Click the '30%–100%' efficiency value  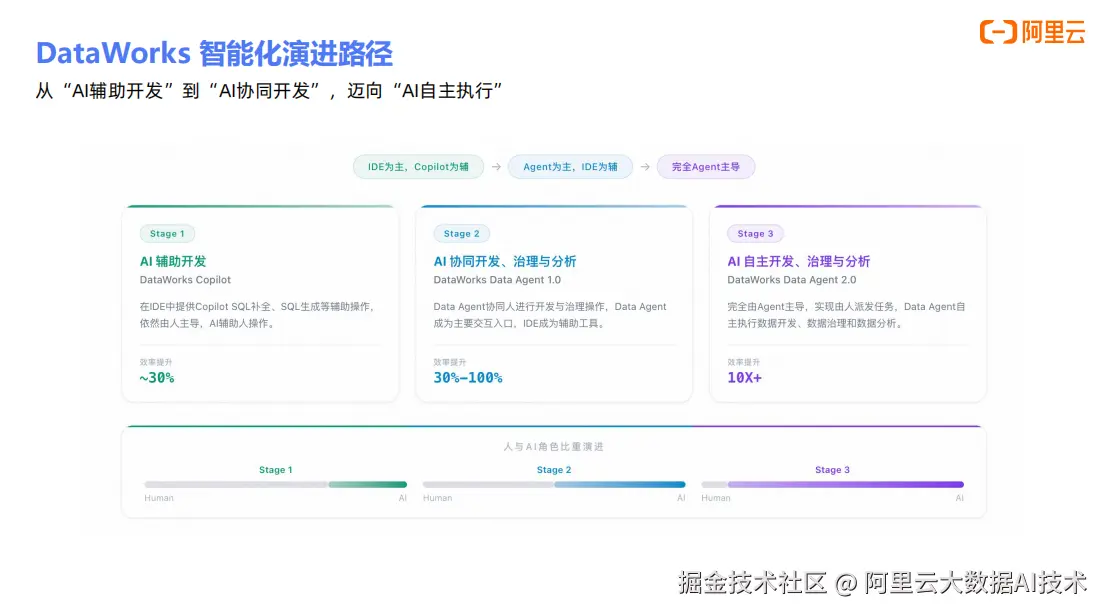click(x=468, y=378)
